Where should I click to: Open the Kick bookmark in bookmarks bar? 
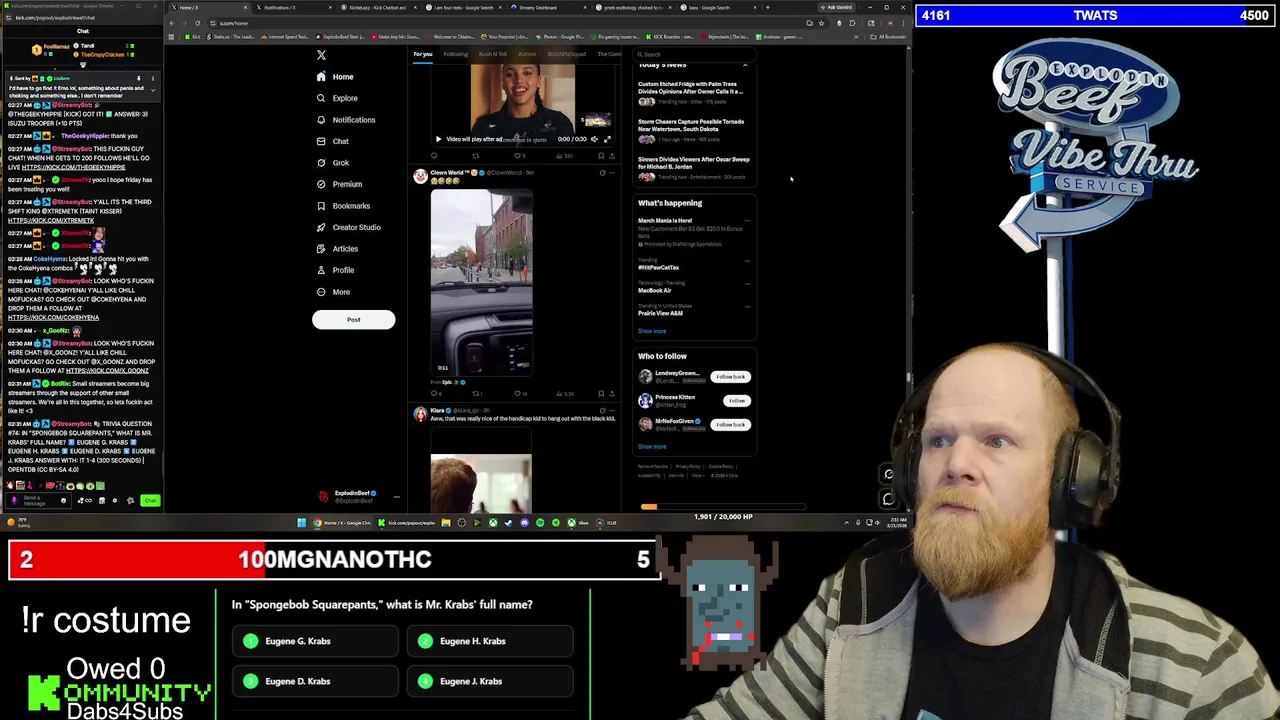click(x=192, y=37)
